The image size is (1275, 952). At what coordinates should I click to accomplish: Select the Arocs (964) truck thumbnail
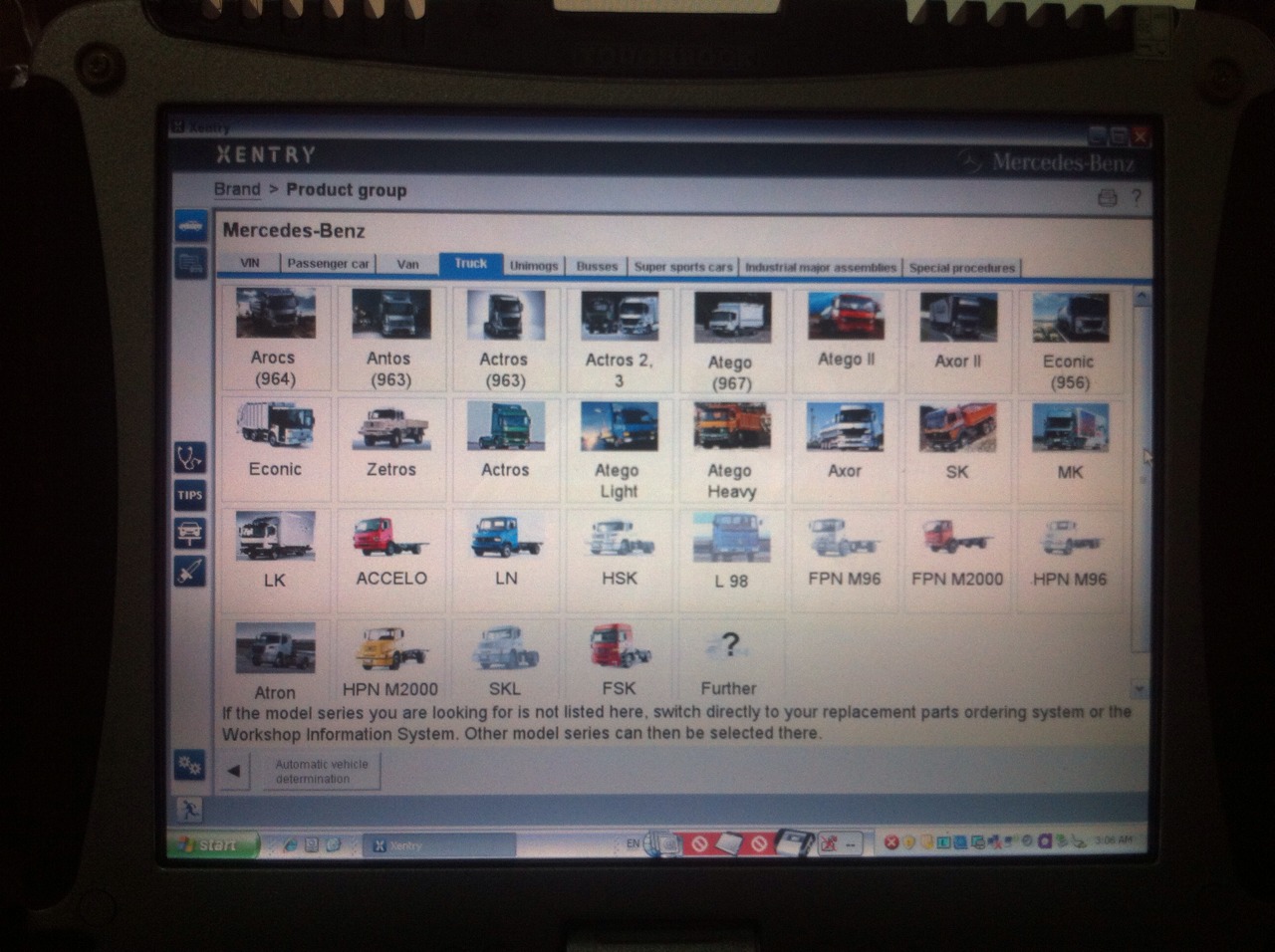(274, 339)
